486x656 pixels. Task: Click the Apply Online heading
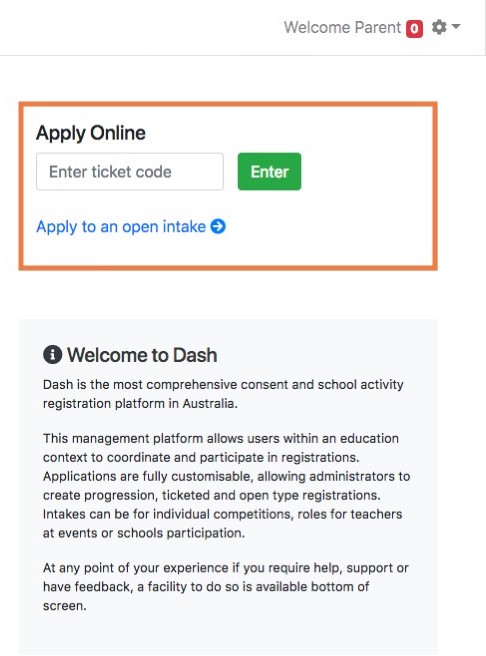tap(91, 133)
